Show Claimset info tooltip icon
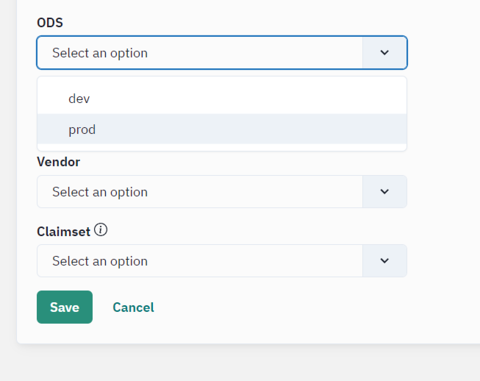The image size is (480, 381). (x=101, y=230)
